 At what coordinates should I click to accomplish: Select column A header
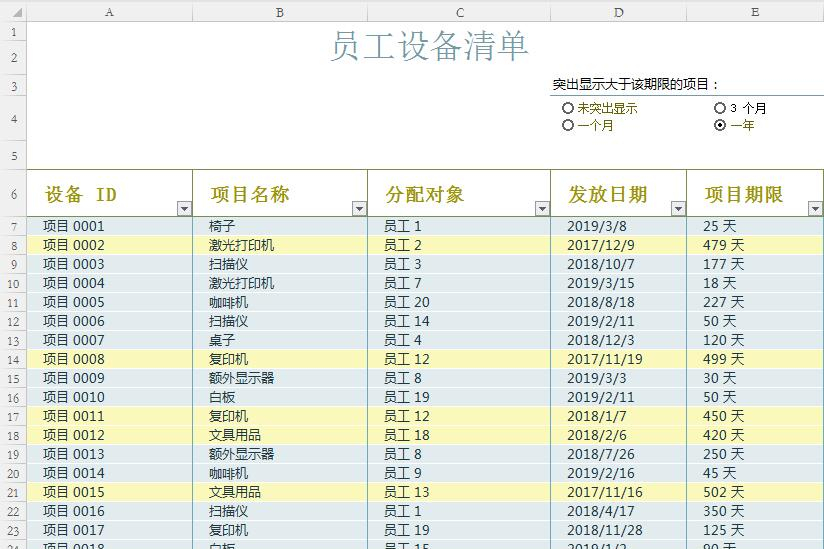[109, 12]
